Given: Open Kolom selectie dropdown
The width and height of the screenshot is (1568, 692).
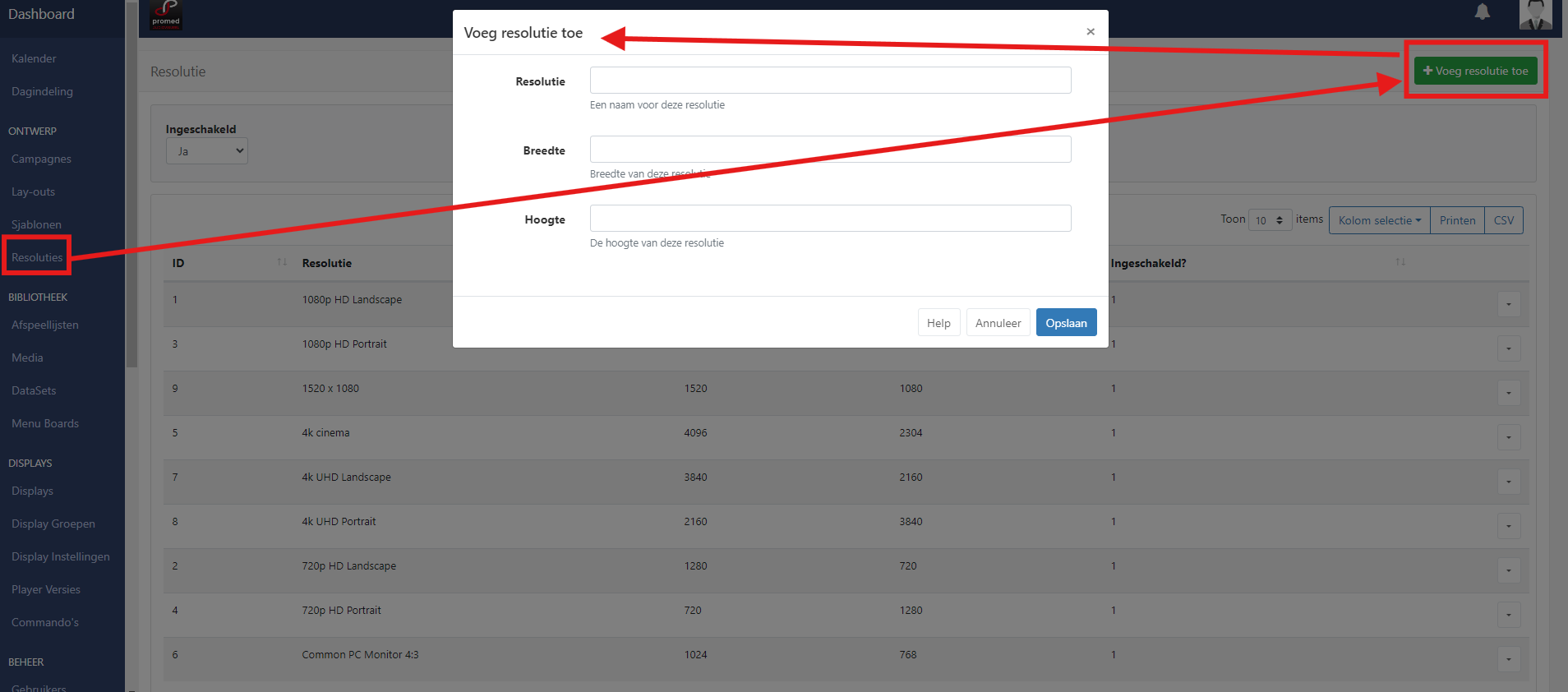Looking at the screenshot, I should point(1379,220).
